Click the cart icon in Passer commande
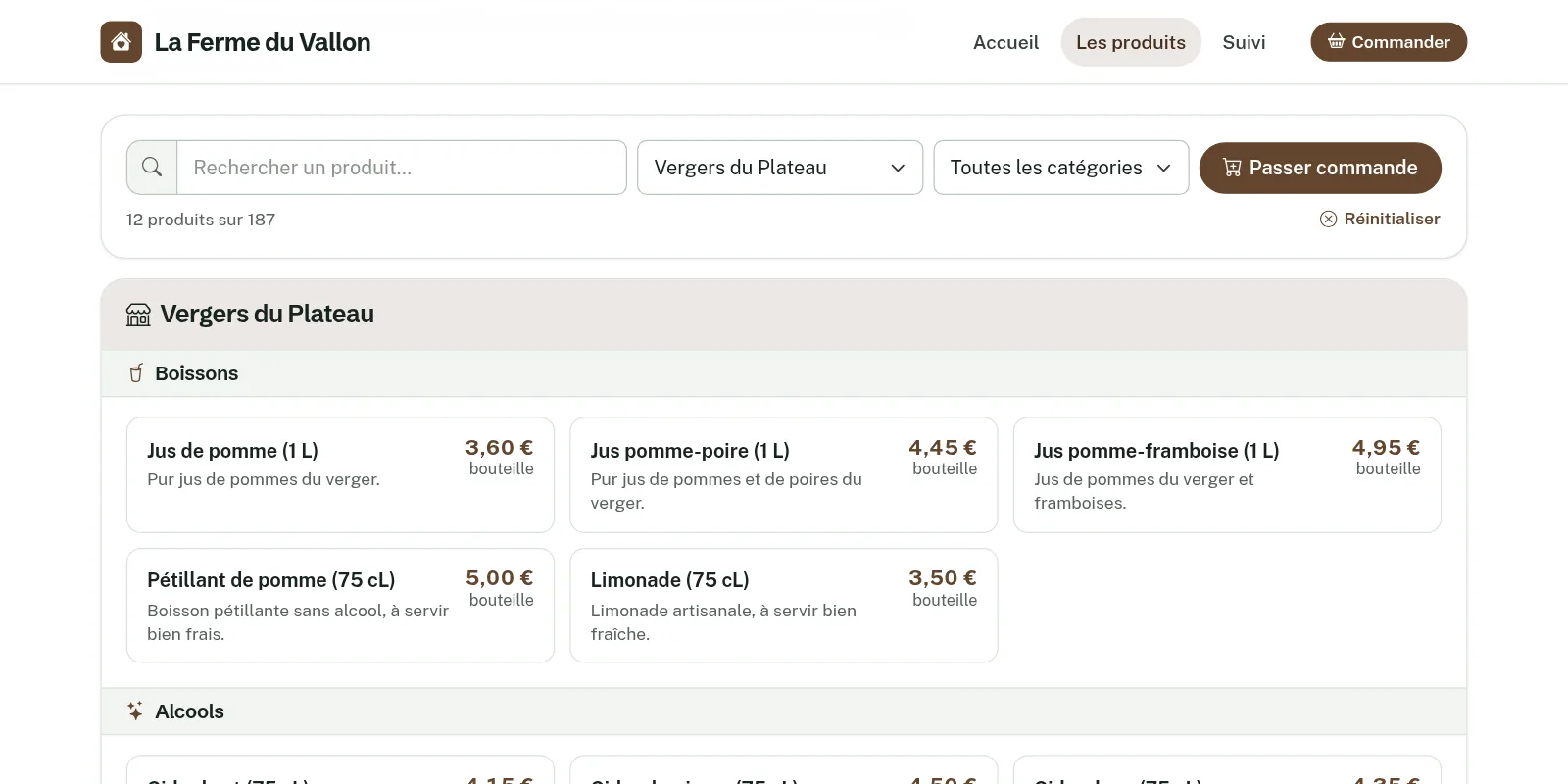 1232,168
